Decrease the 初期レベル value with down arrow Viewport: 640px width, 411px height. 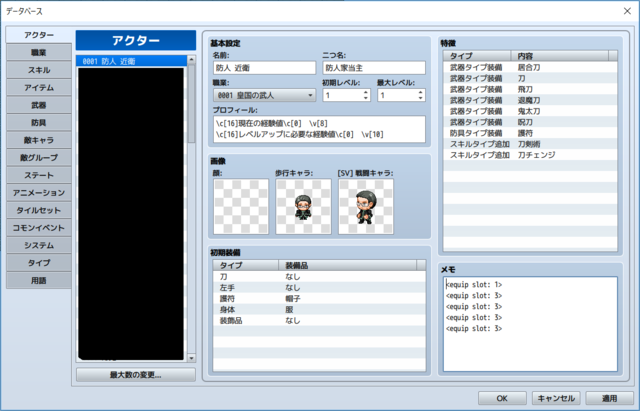[x=366, y=98]
